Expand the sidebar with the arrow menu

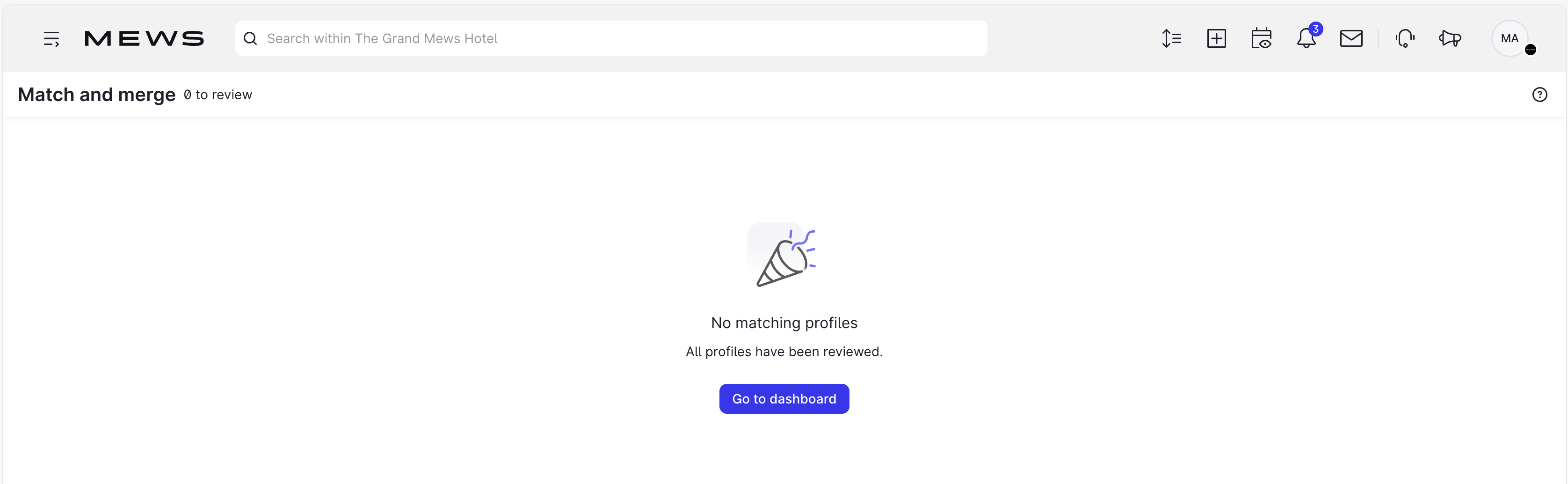pos(52,38)
